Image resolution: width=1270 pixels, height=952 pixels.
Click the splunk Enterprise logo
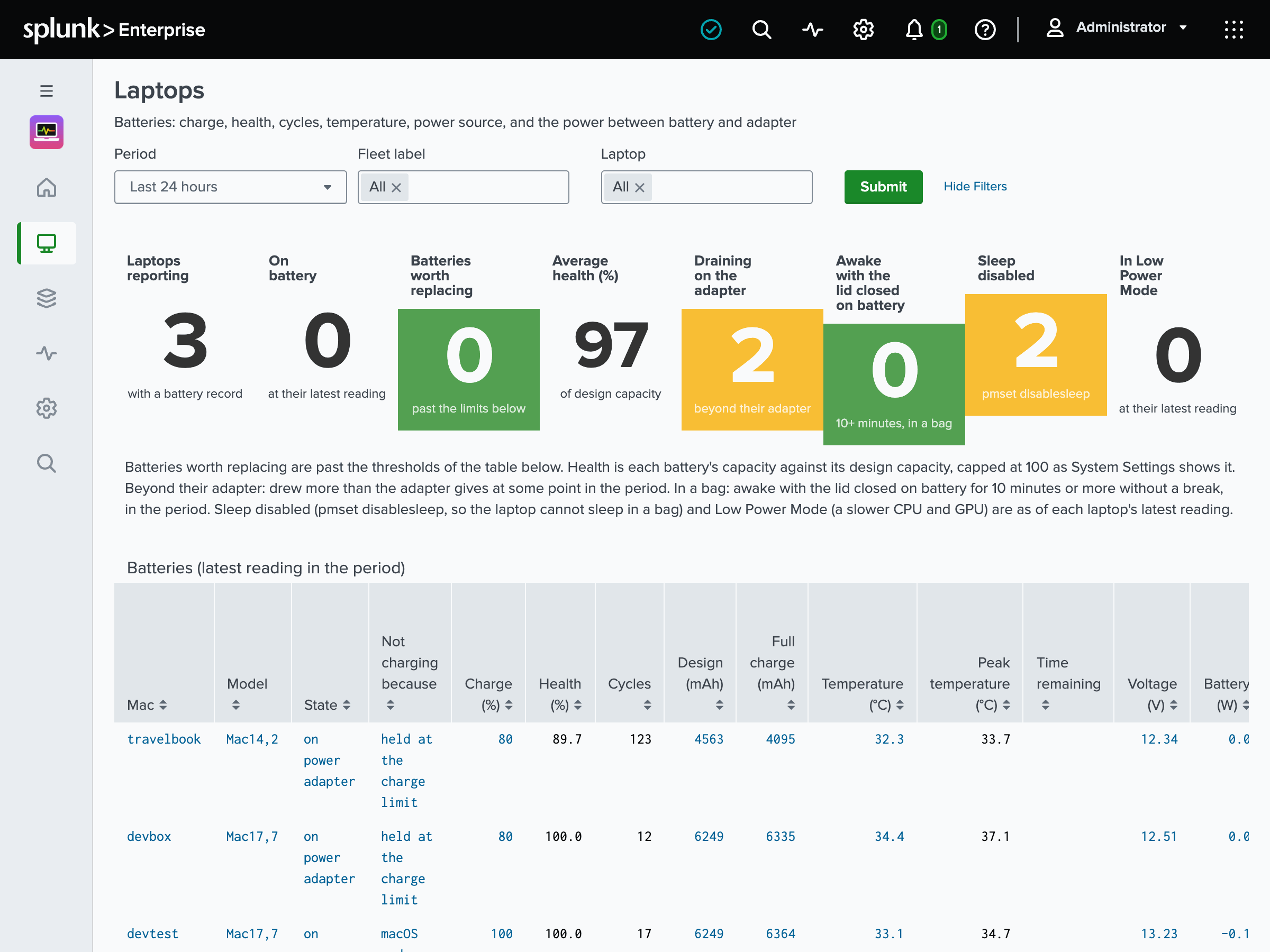[x=114, y=29]
